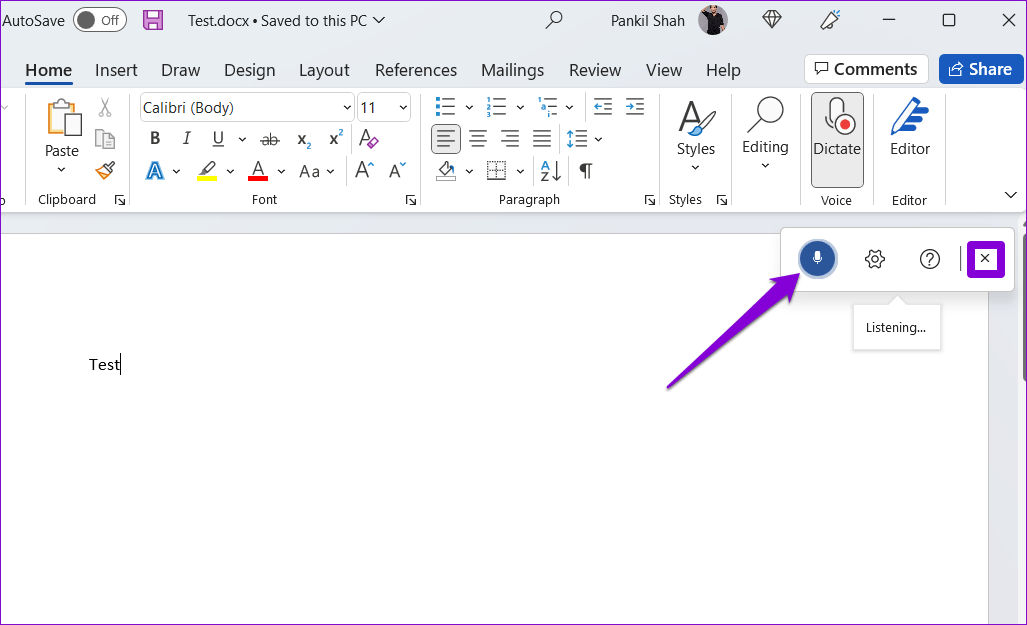The width and height of the screenshot is (1027, 625).
Task: Open the text highlight color dropdown
Action: click(228, 171)
